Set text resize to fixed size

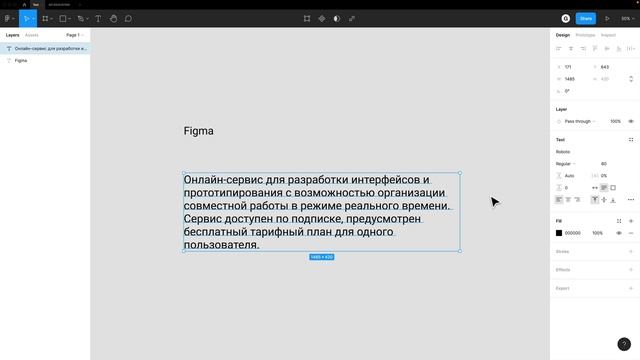pyautogui.click(x=613, y=188)
